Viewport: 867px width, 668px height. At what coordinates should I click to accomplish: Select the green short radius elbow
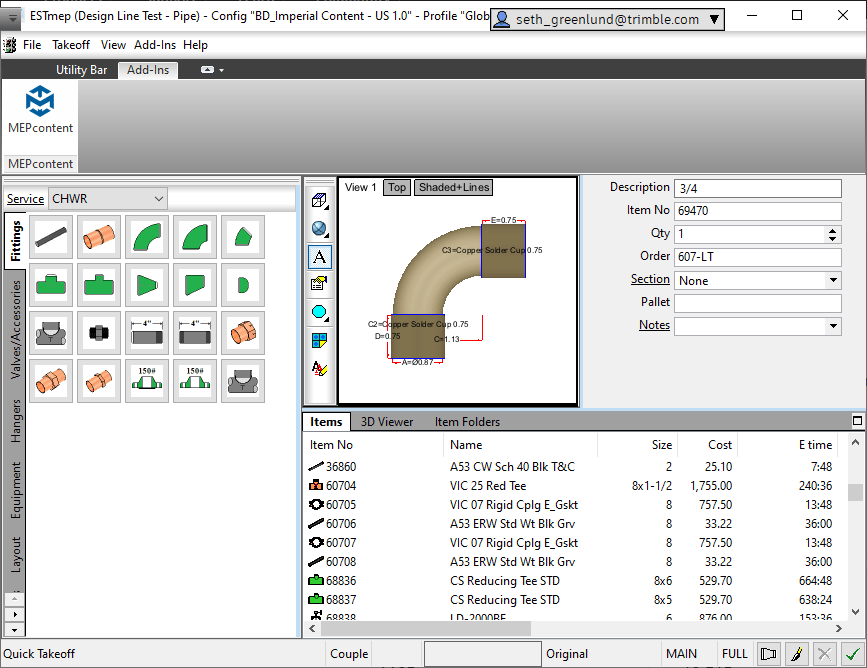click(195, 237)
